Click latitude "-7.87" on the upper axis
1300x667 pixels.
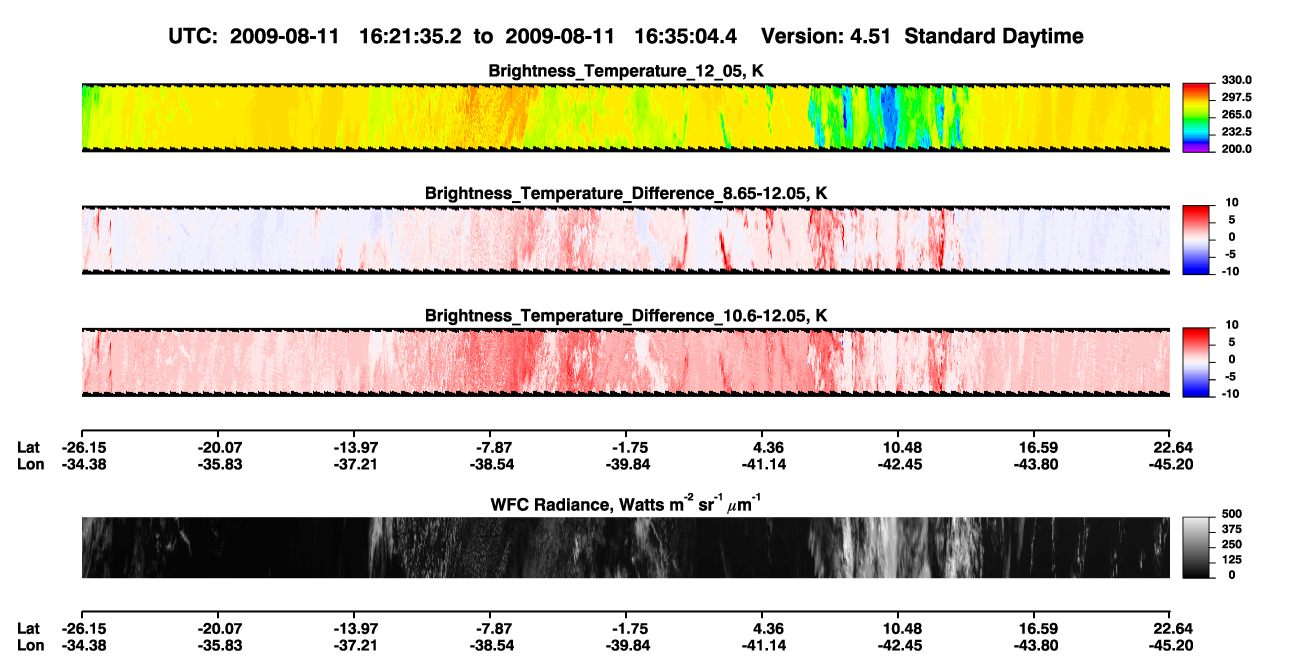(x=490, y=447)
